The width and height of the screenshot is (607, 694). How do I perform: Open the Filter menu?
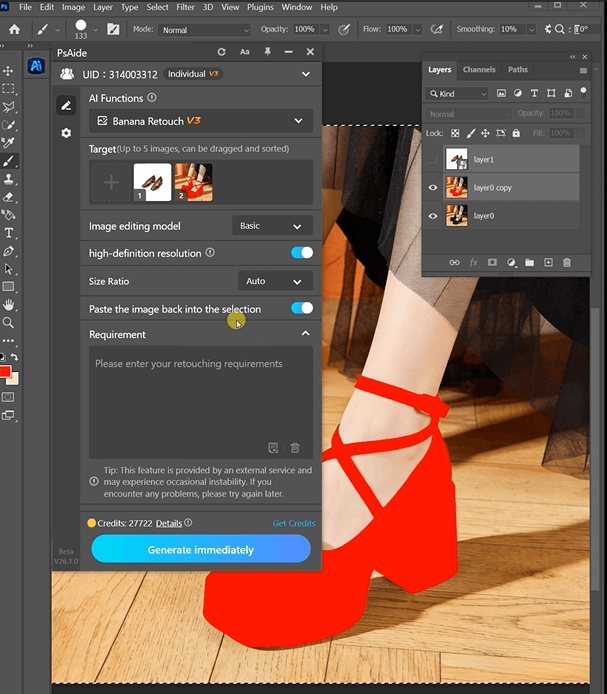coord(185,7)
